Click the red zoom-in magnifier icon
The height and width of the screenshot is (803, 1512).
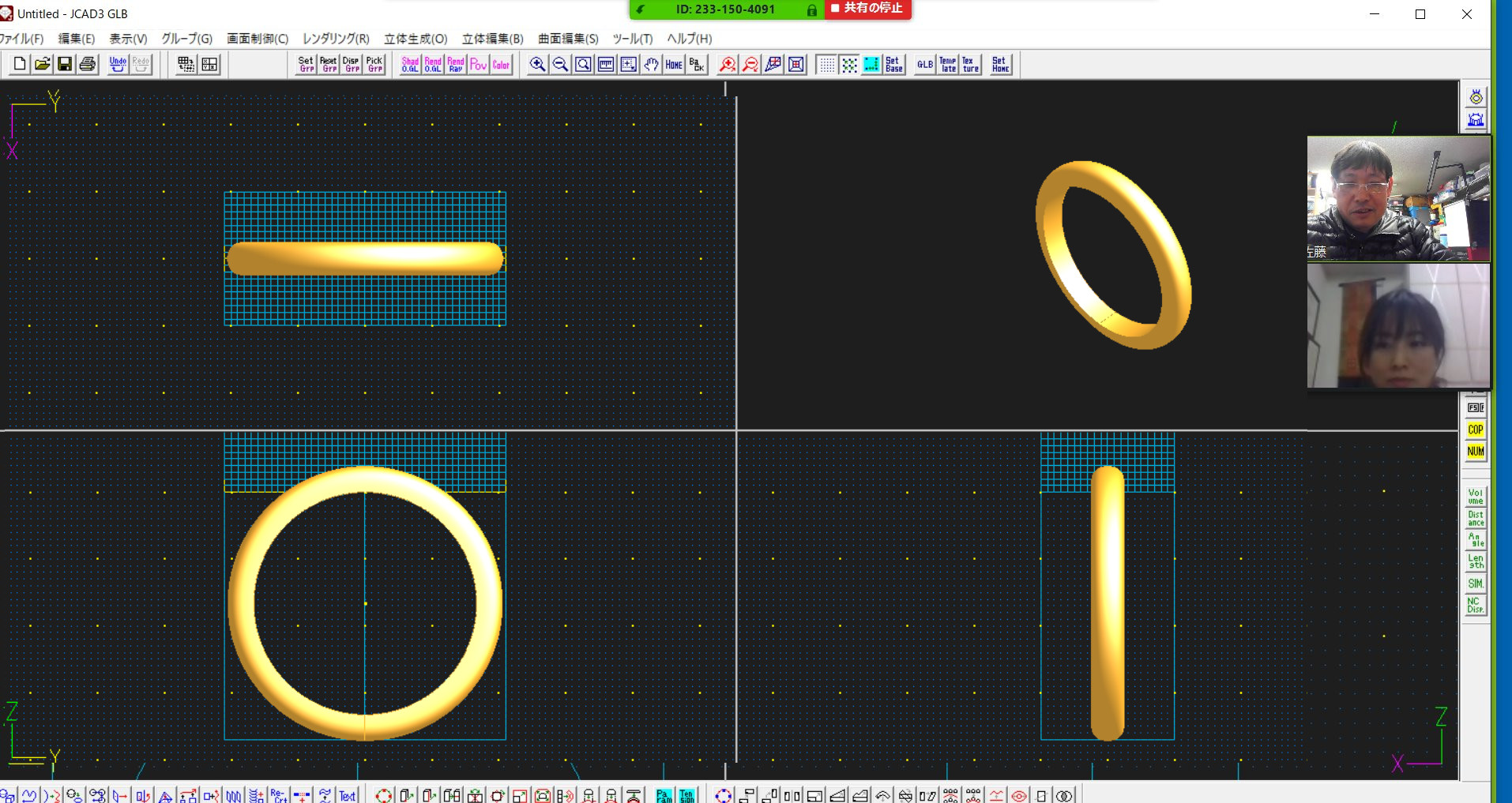pos(728,65)
